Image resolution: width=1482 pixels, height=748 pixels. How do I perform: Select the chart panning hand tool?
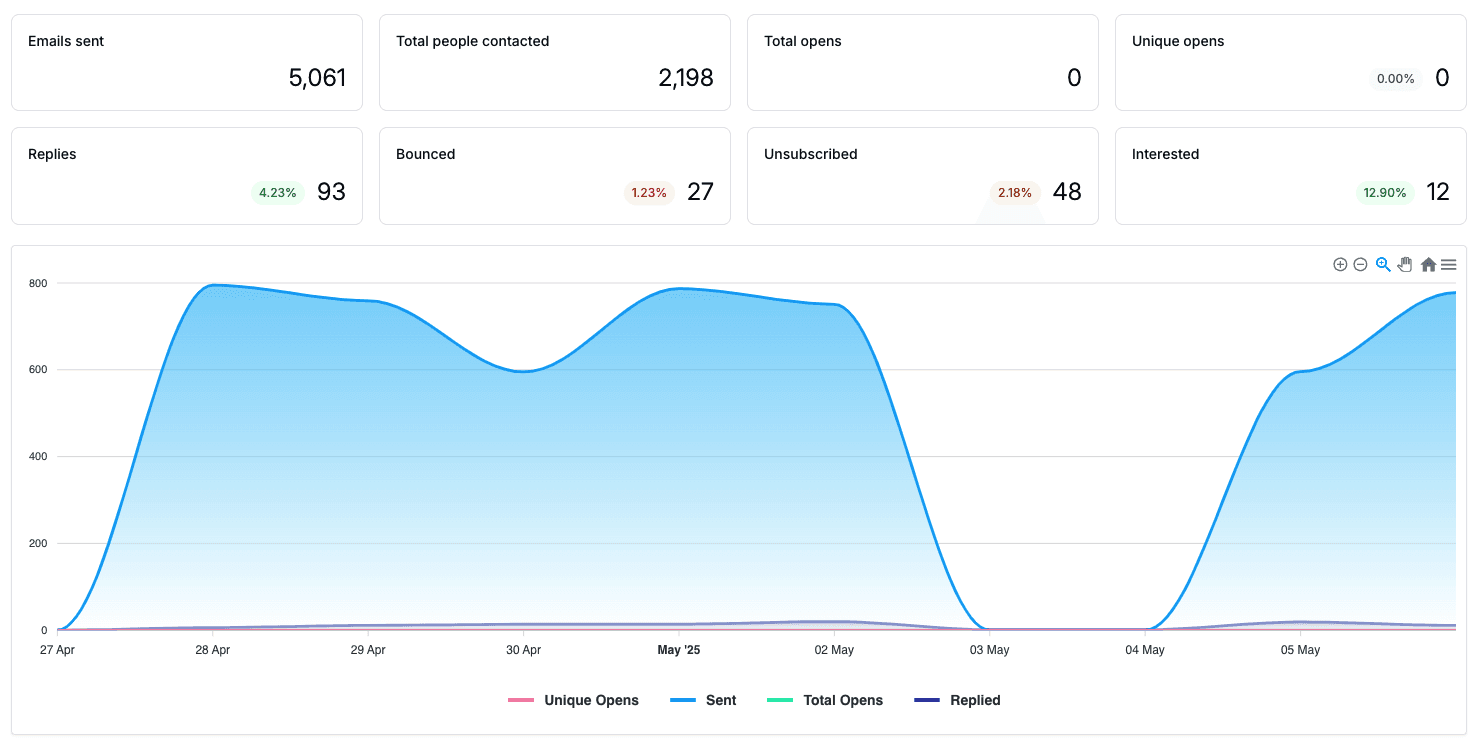tap(1405, 265)
